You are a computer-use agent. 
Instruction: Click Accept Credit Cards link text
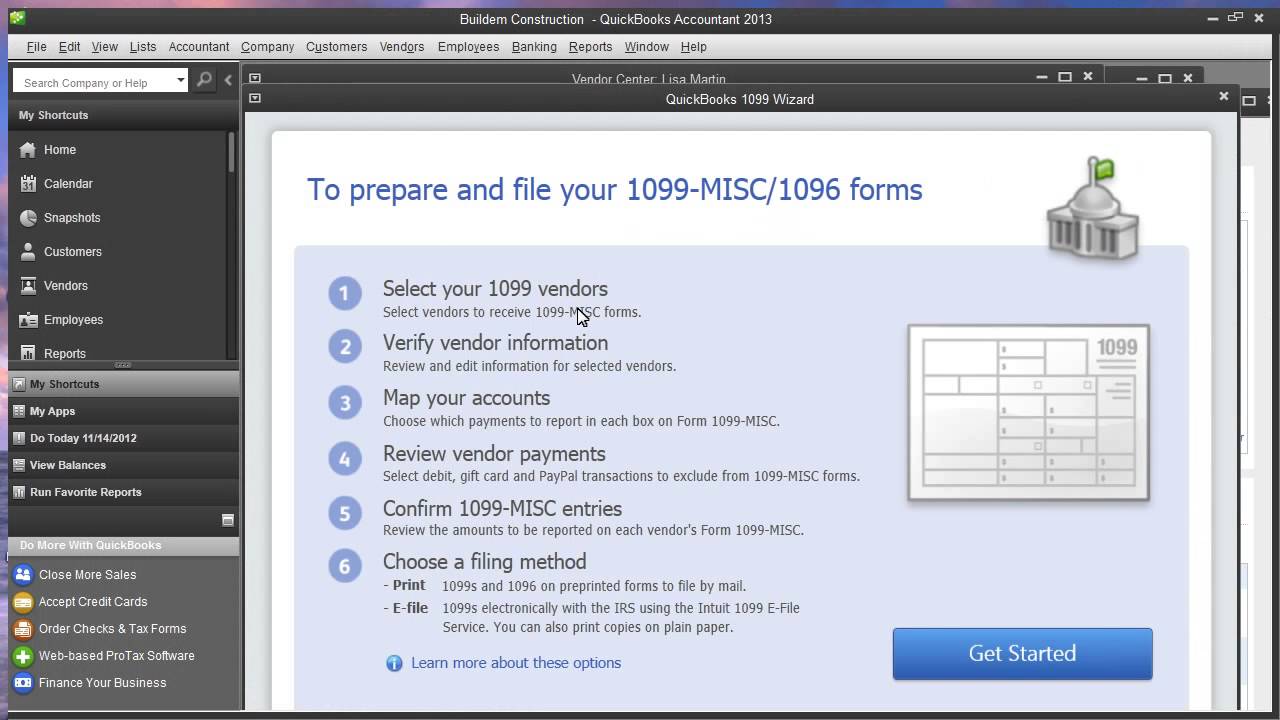coord(93,602)
